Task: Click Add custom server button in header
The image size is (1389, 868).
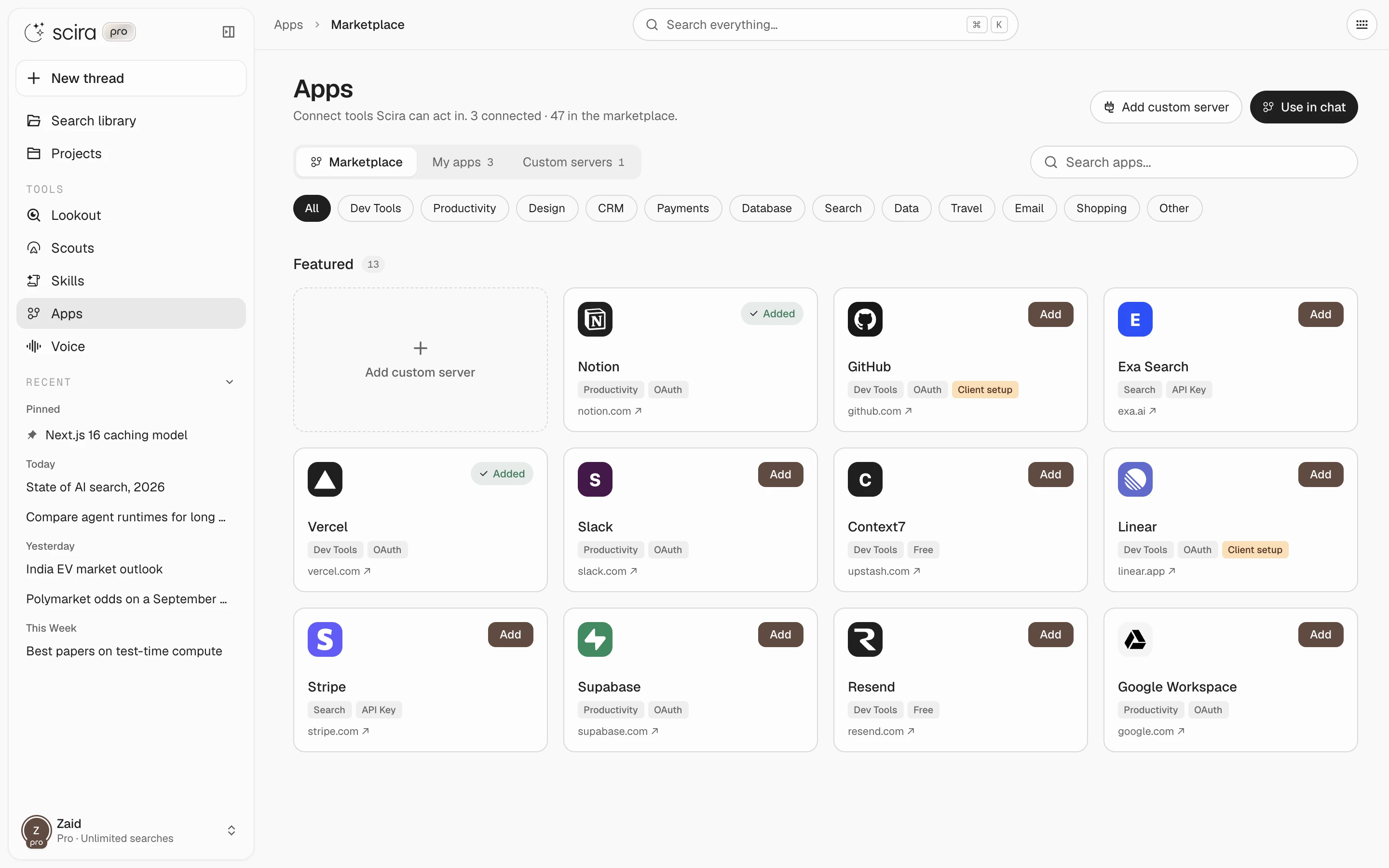Action: point(1165,108)
